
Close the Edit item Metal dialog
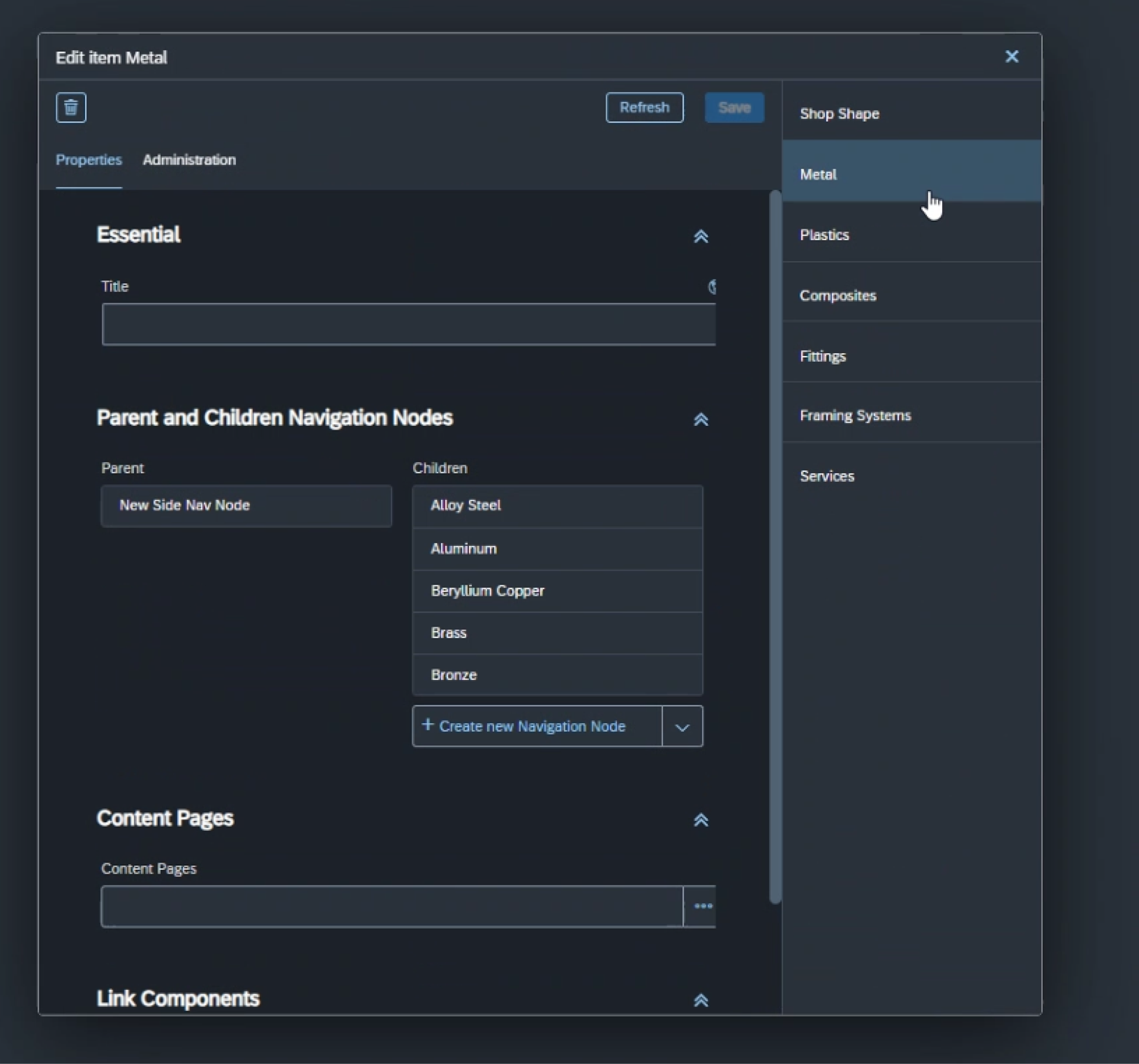[x=1012, y=56]
